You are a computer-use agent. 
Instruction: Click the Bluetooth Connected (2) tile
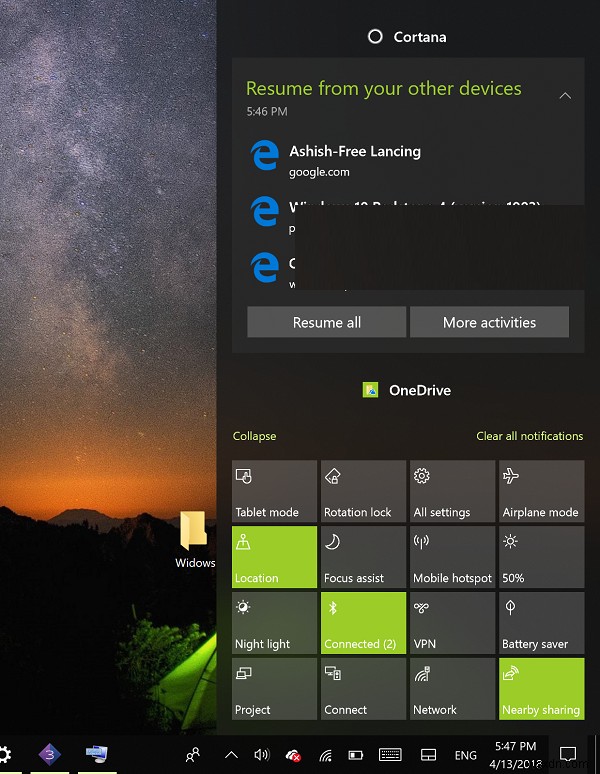coord(363,623)
